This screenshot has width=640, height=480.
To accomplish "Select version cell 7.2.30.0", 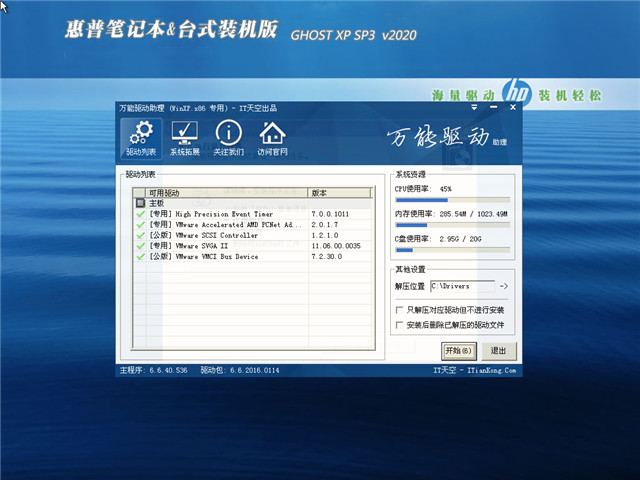I will pos(327,256).
